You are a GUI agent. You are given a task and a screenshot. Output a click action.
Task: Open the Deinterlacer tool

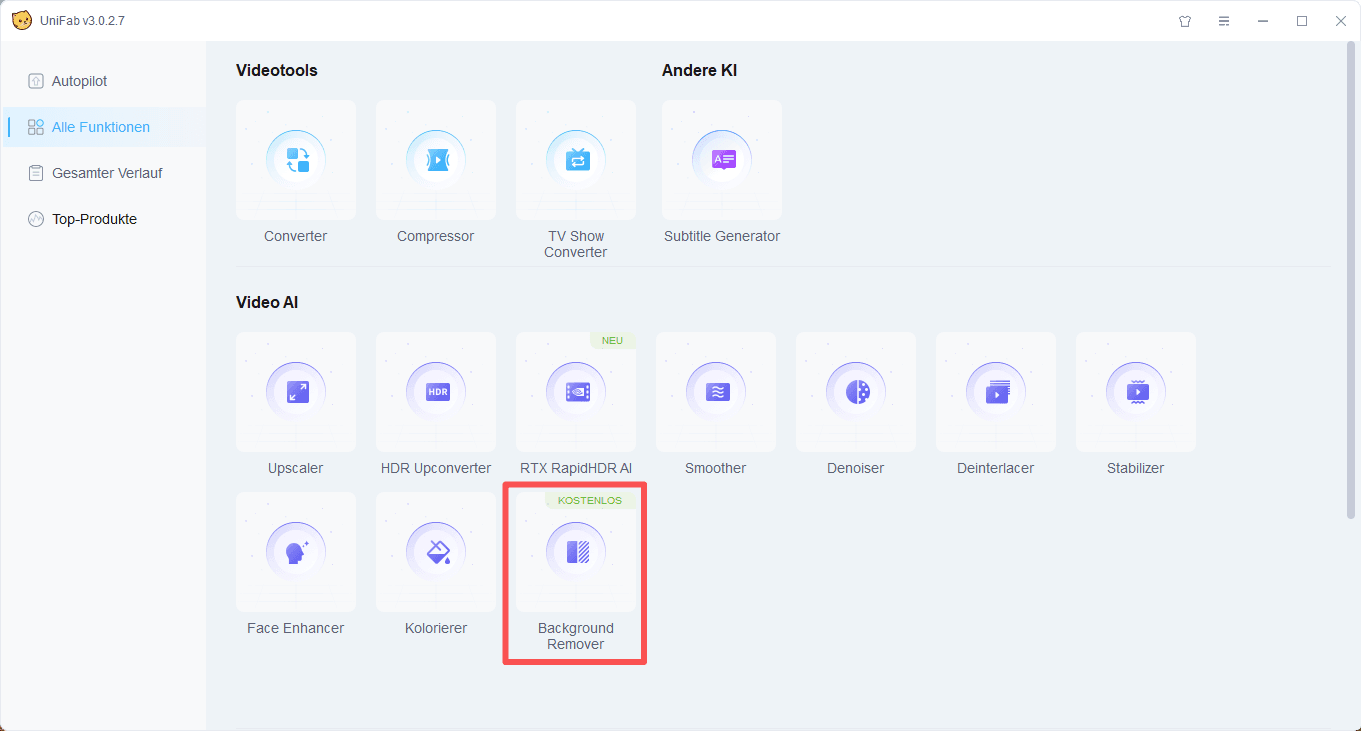pyautogui.click(x=996, y=392)
